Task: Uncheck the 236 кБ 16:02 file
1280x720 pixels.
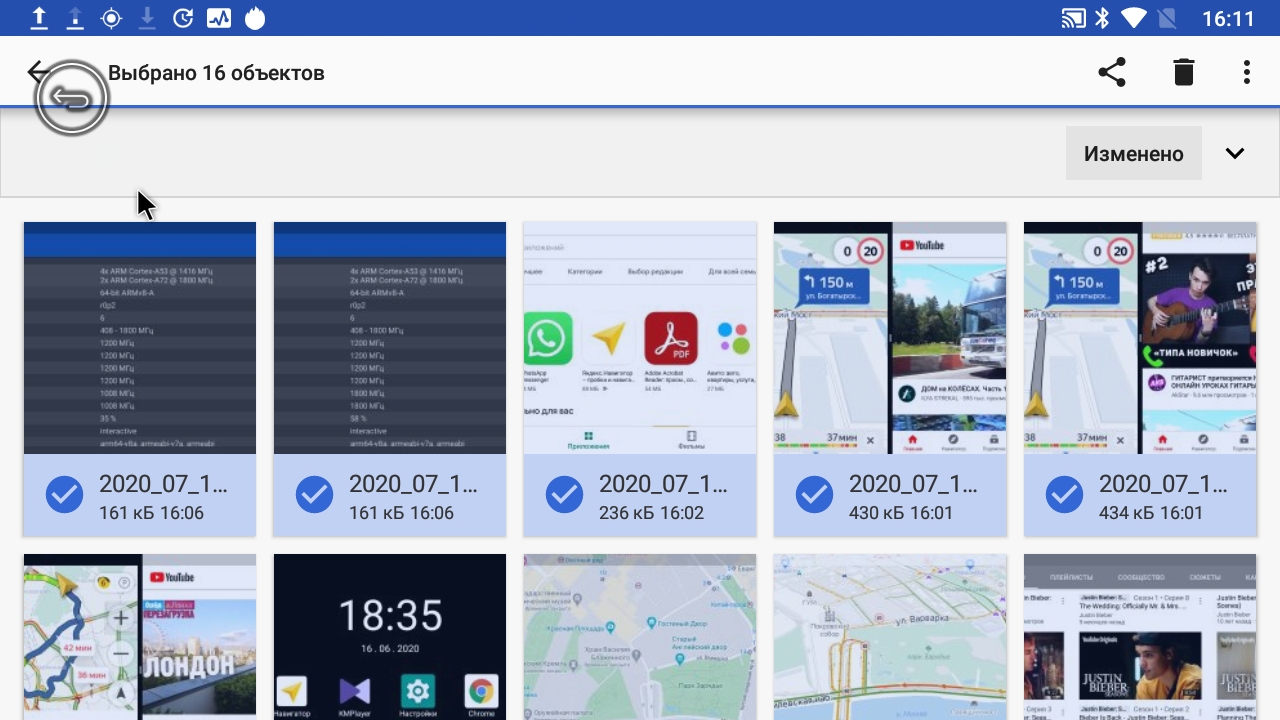Action: [565, 495]
